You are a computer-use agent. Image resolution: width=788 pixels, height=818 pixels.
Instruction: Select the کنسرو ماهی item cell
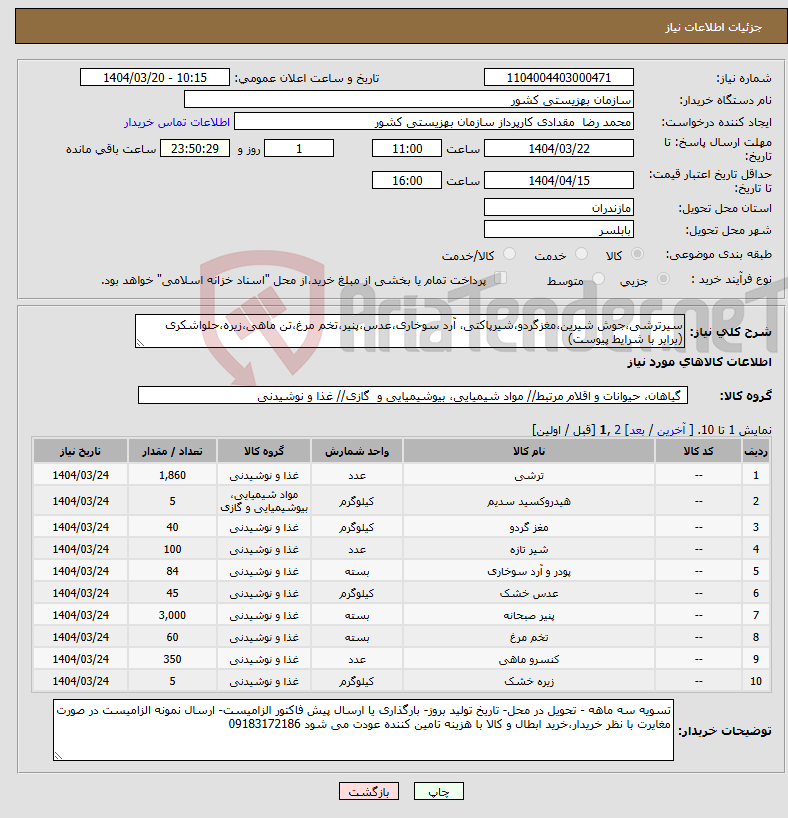pyautogui.click(x=529, y=659)
